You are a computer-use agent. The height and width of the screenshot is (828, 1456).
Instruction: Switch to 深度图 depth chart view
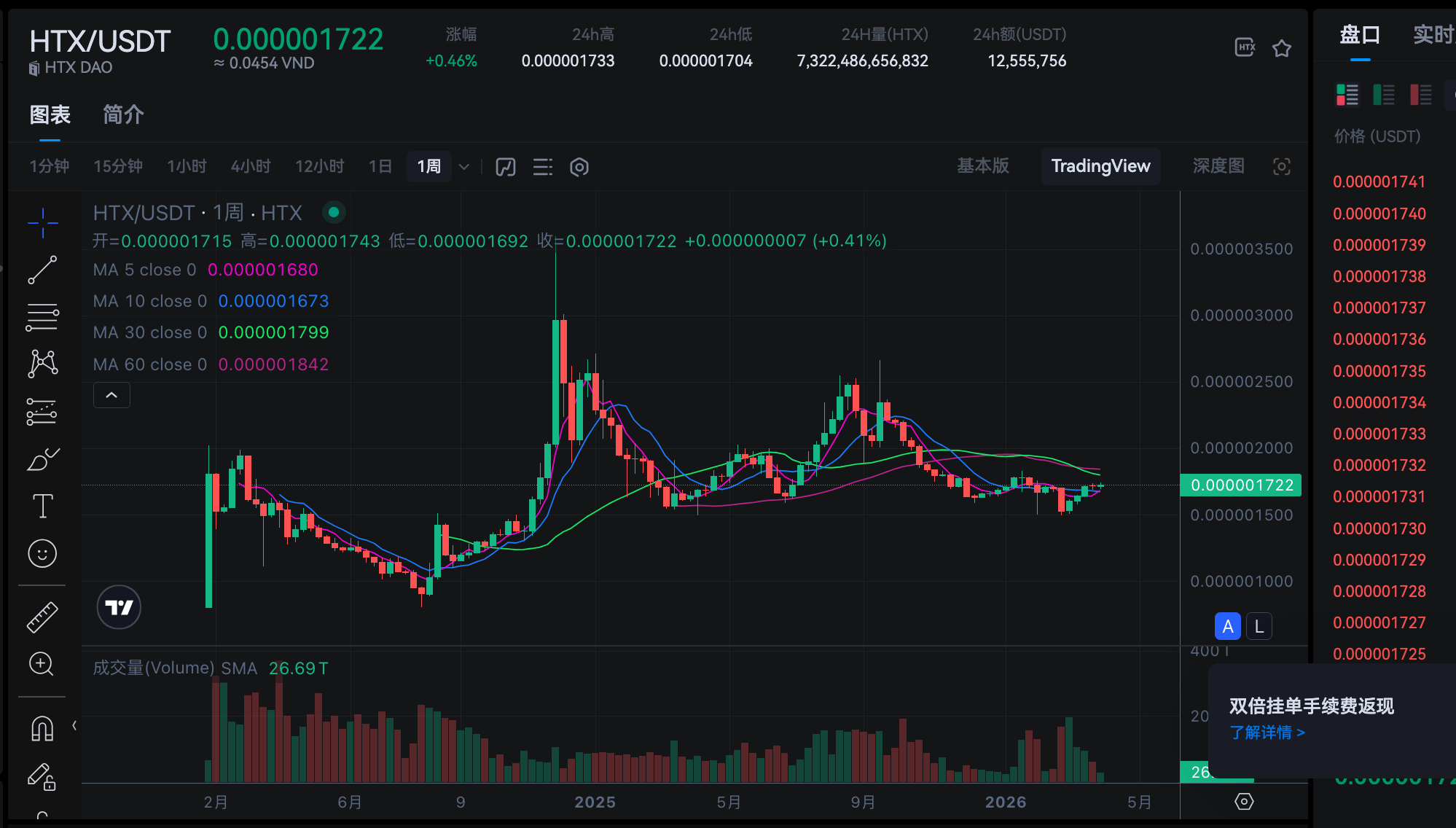click(1218, 166)
